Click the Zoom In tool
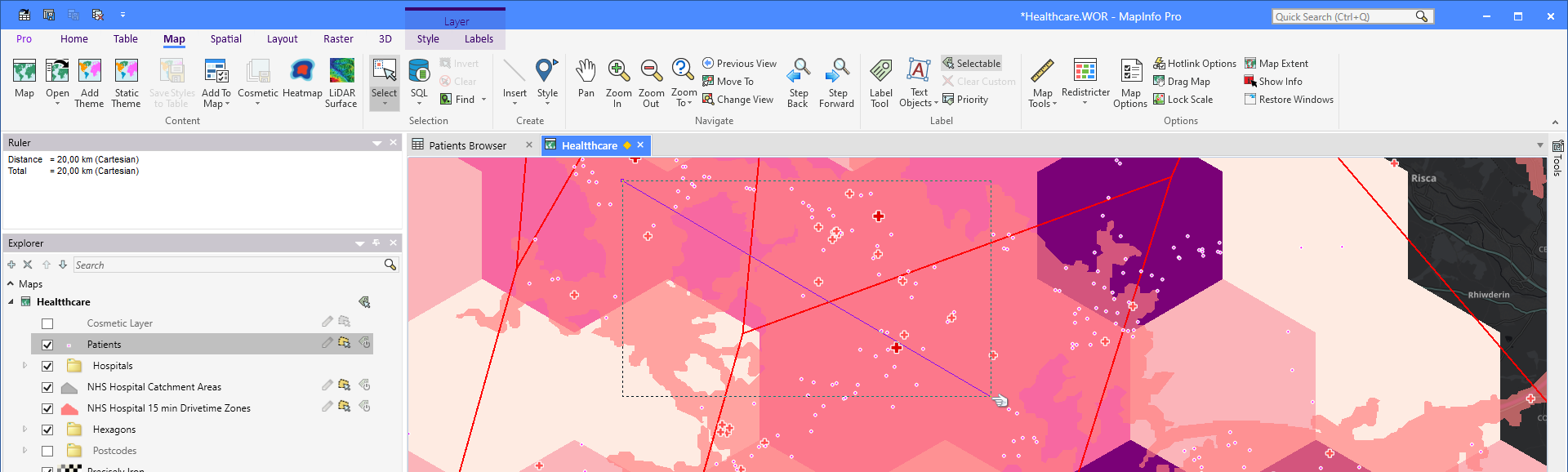The width and height of the screenshot is (1568, 472). pyautogui.click(x=619, y=71)
